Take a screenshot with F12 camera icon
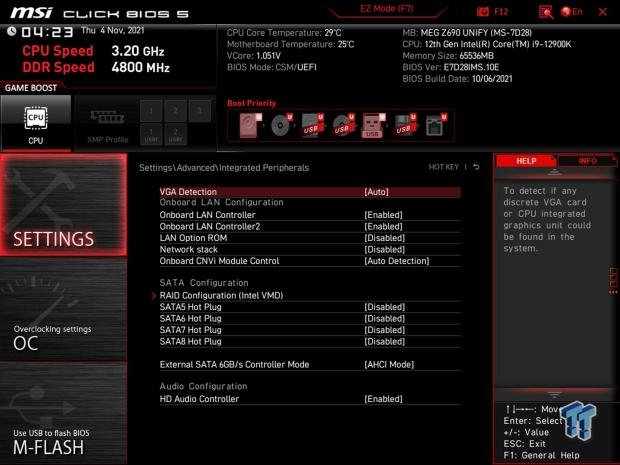Screen dimensions: 620x465 483,12
